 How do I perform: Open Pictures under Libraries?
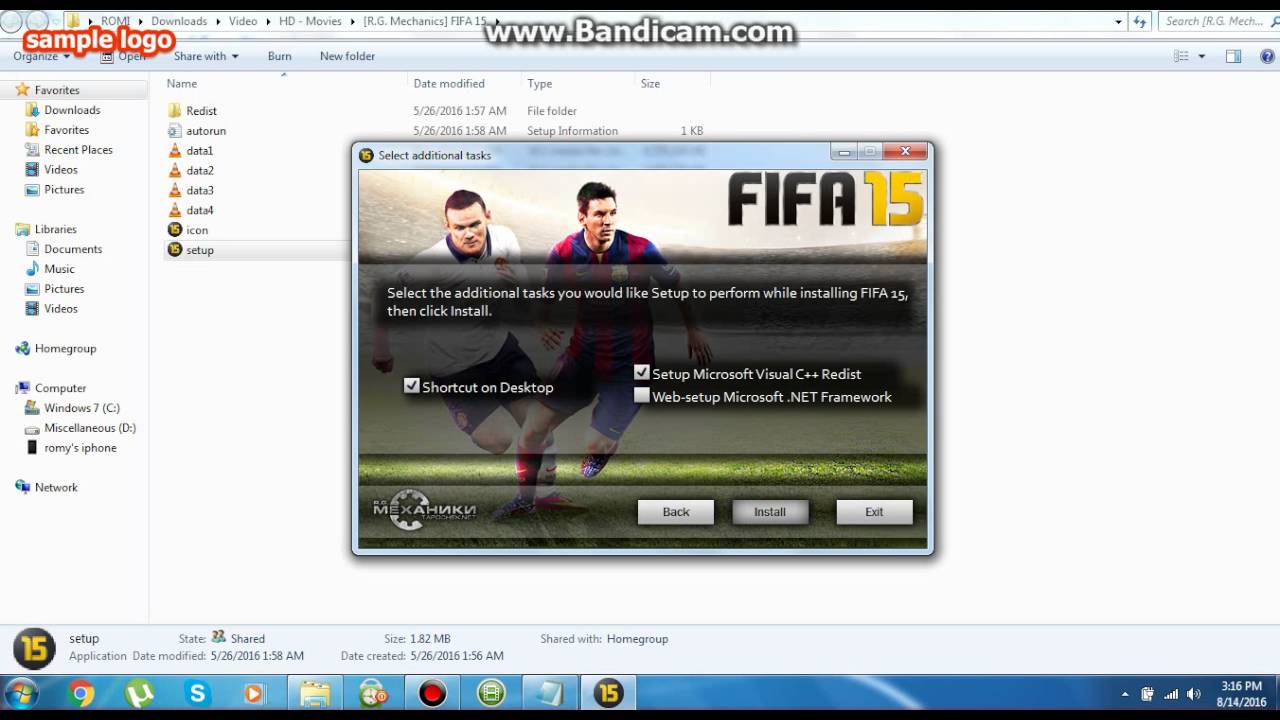64,289
